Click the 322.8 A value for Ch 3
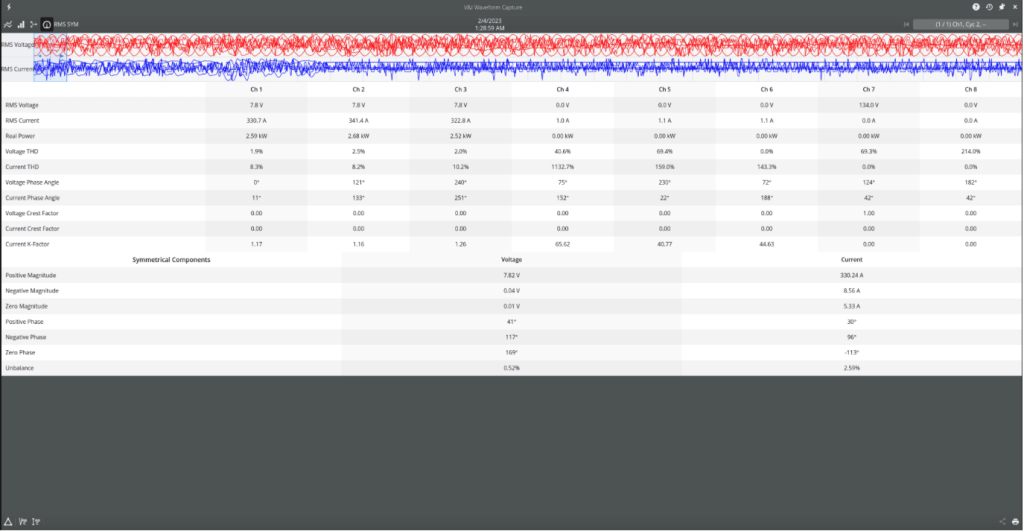The height and width of the screenshot is (531, 1024). click(460, 121)
